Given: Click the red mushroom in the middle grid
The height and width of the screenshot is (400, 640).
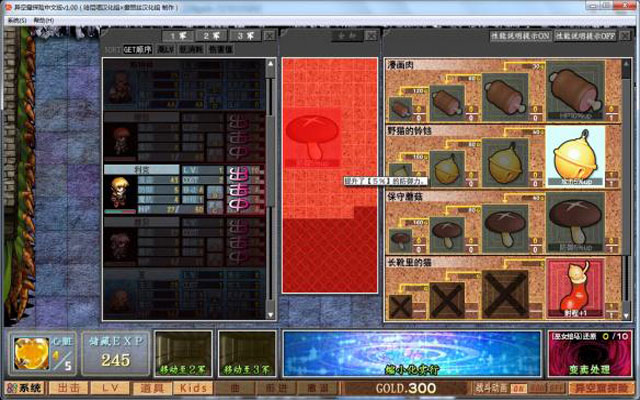Looking at the screenshot, I should click(312, 138).
